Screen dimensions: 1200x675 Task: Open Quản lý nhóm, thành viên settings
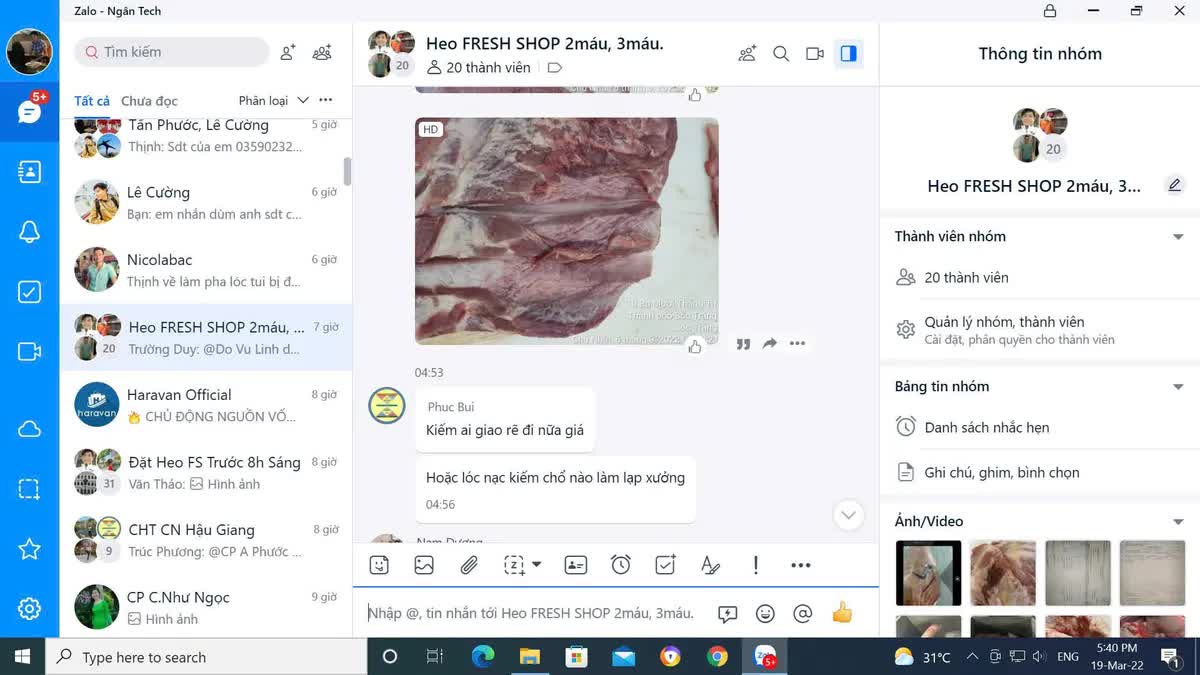pos(1004,329)
